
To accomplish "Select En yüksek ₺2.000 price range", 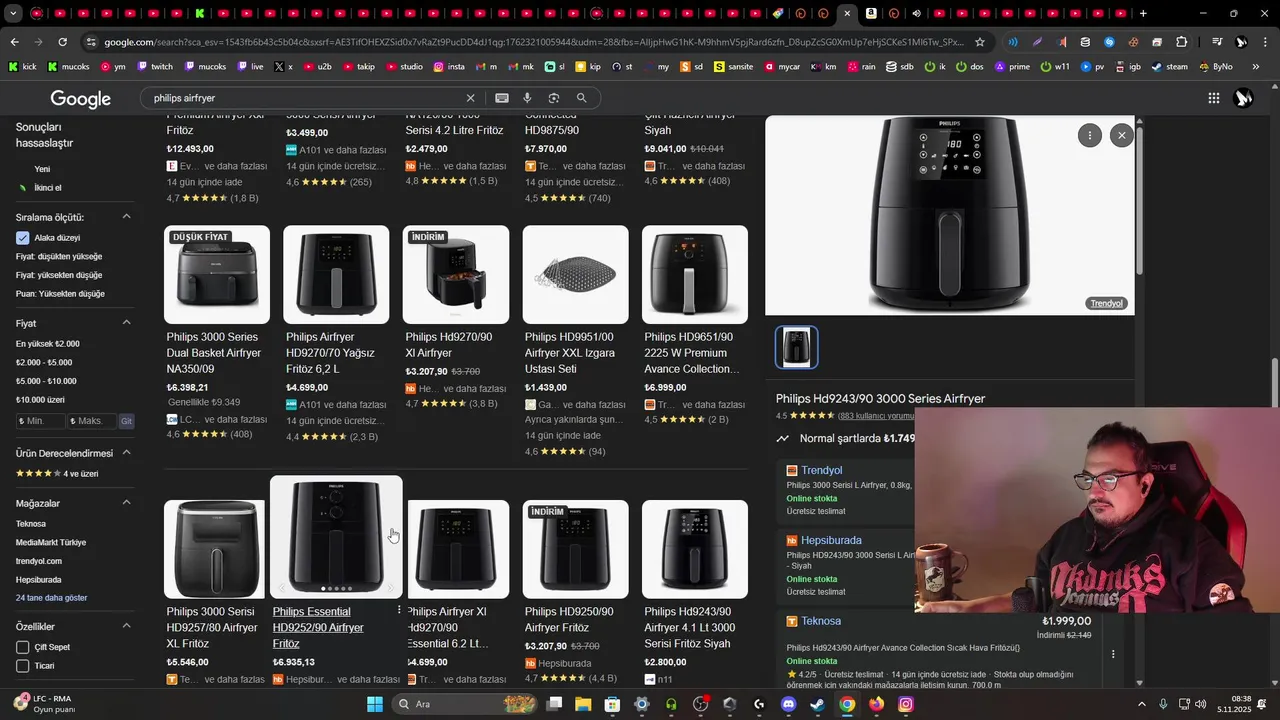I will click(47, 344).
